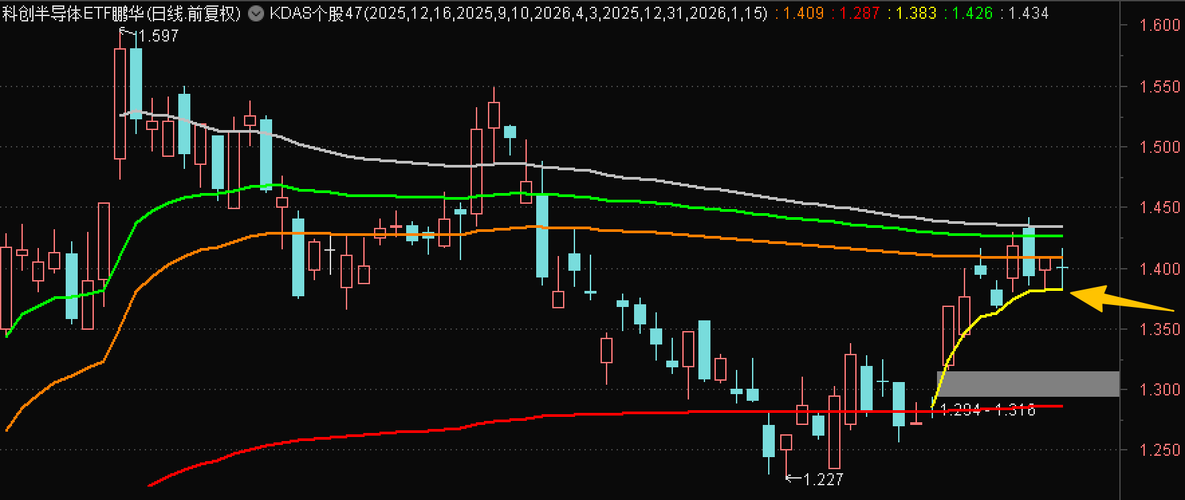This screenshot has height=500, width=1185.
Task: Click the KDAS个股47 indicator parameters label
Action: tap(519, 14)
